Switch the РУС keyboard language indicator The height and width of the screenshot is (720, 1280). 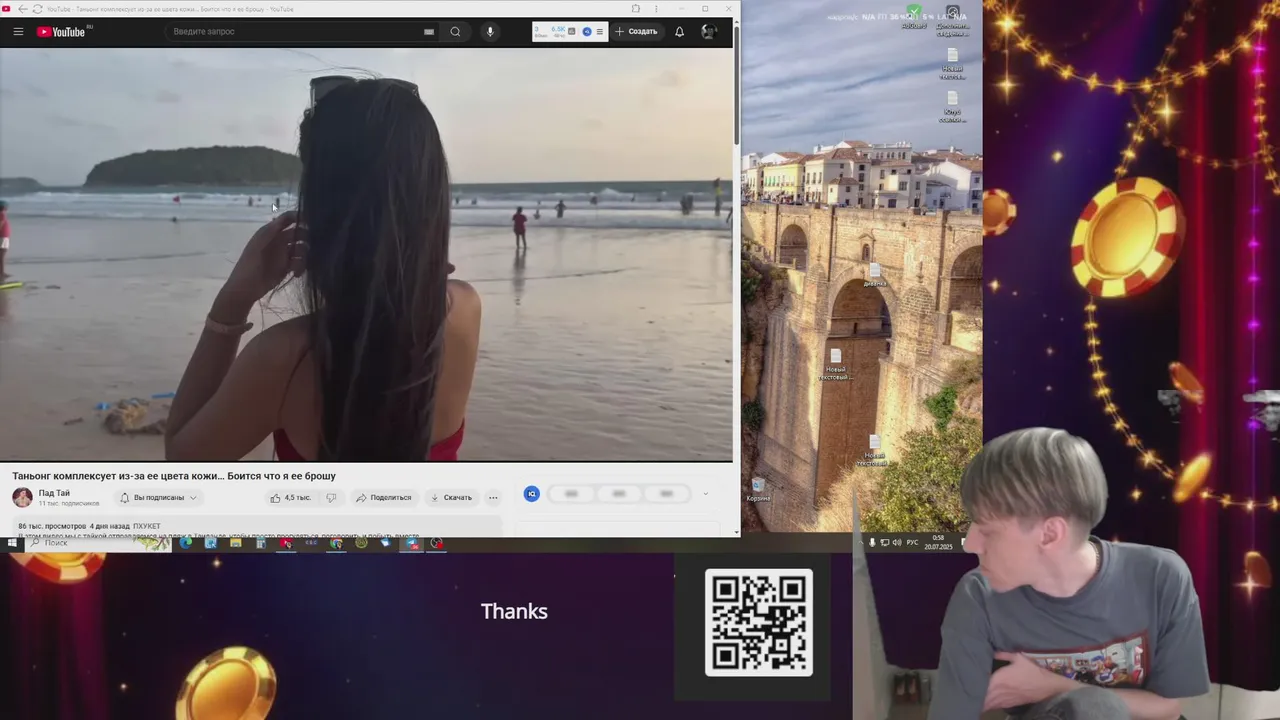point(912,543)
